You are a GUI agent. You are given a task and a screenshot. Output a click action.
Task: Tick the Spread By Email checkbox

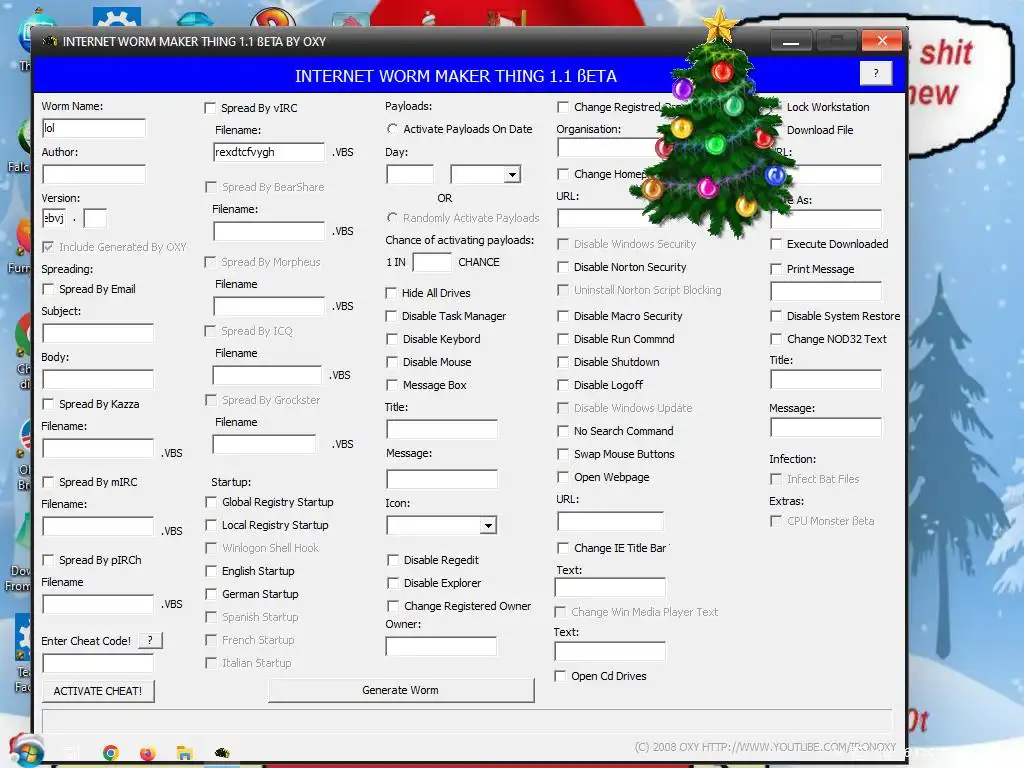[48, 289]
